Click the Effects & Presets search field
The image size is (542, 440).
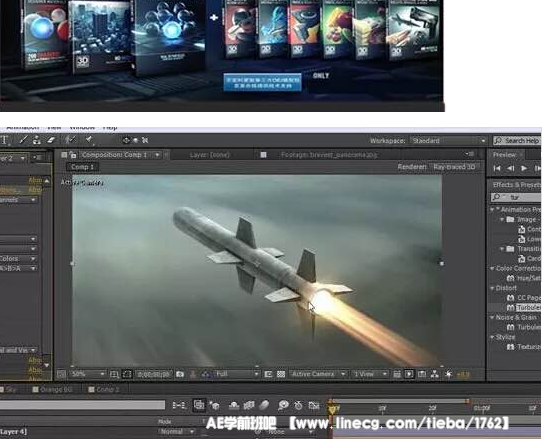pyautogui.click(x=516, y=197)
